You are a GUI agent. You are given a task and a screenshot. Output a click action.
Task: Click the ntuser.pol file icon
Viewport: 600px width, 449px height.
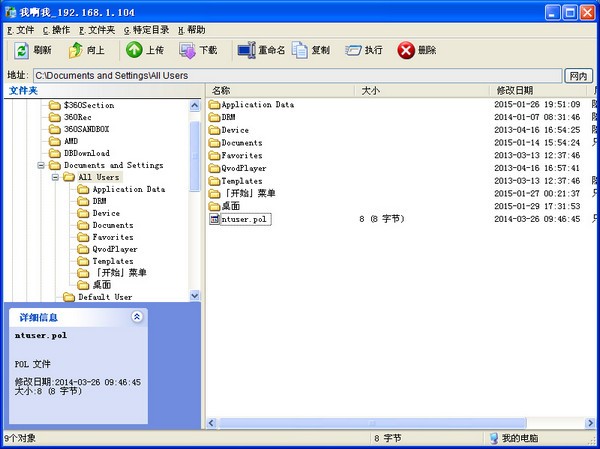coord(215,219)
